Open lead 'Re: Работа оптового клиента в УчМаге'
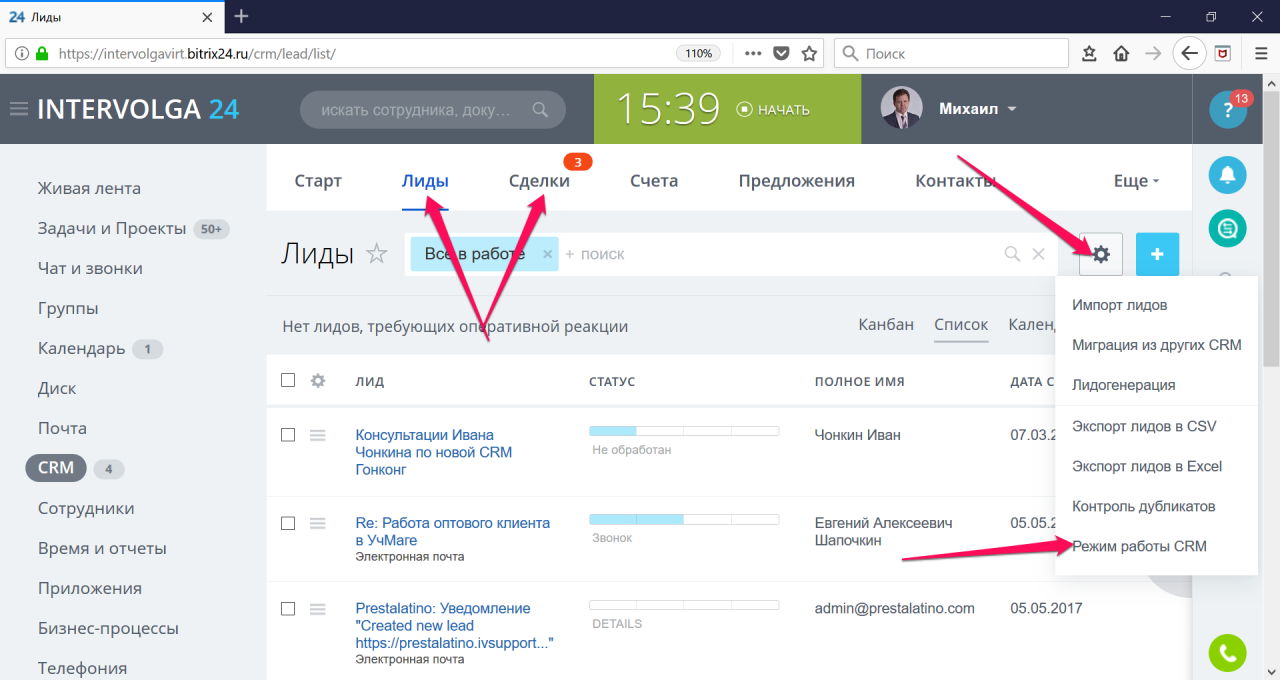Viewport: 1280px width, 680px height. click(x=453, y=531)
